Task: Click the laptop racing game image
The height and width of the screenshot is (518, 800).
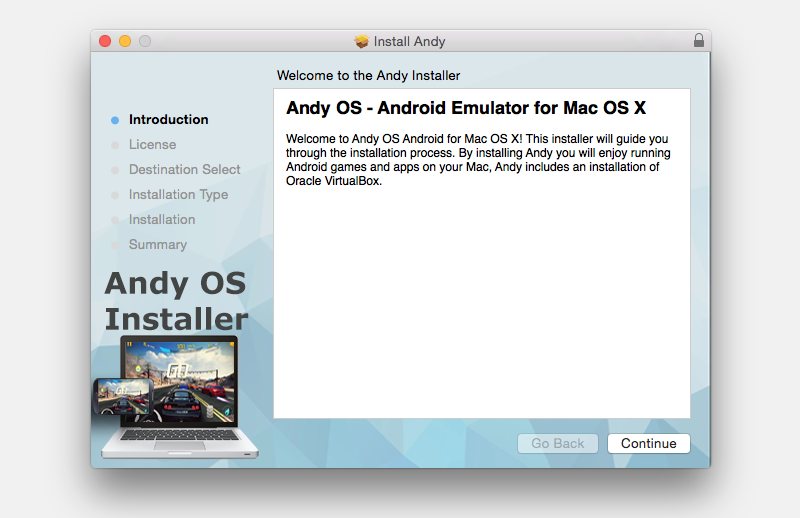Action: pyautogui.click(x=176, y=397)
